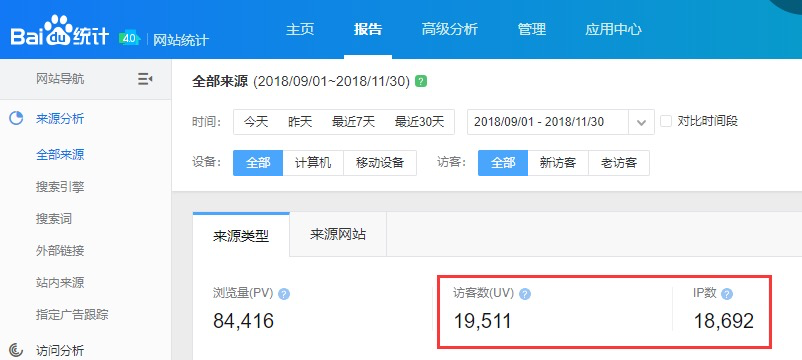Open the date range dropdown arrow
The height and width of the screenshot is (360, 802).
click(641, 122)
